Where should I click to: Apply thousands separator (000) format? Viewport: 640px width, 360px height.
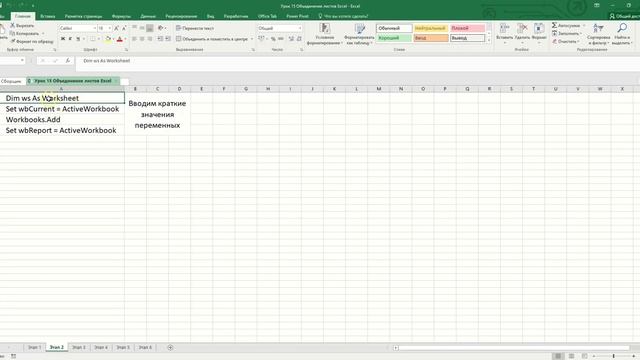[x=281, y=39]
